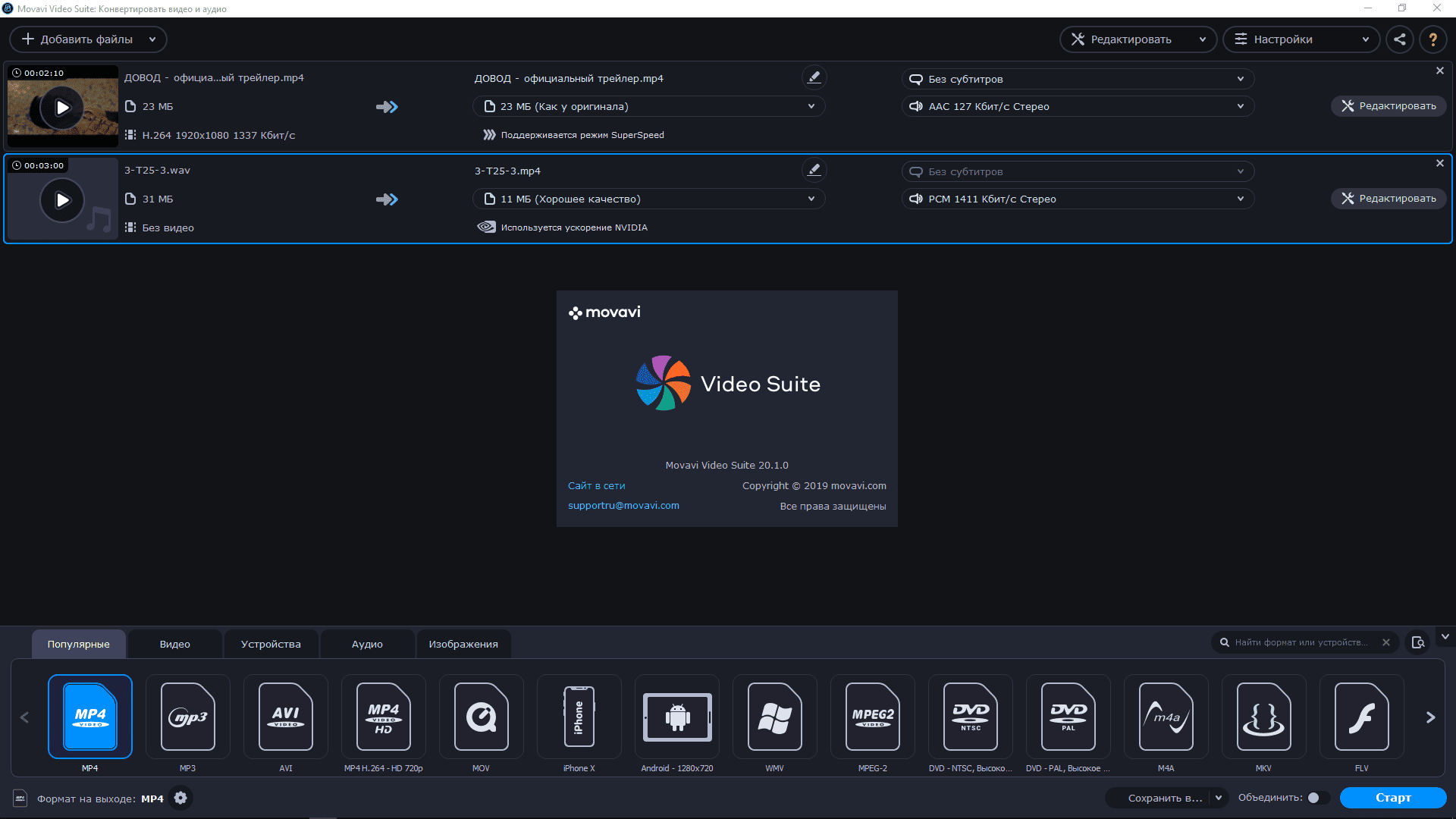Expand 11 МБ (Хорошее качество) size dropdown
The image size is (1456, 819).
click(648, 199)
